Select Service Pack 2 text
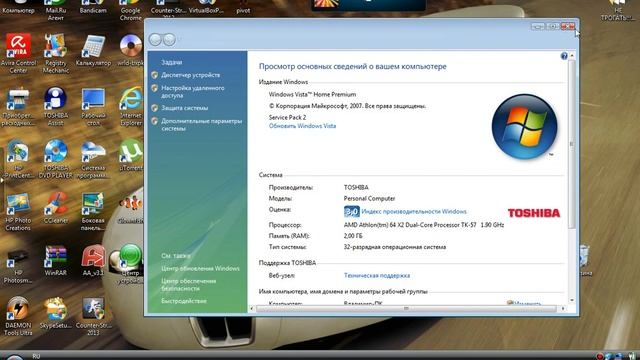This screenshot has width=640, height=360. pos(287,117)
